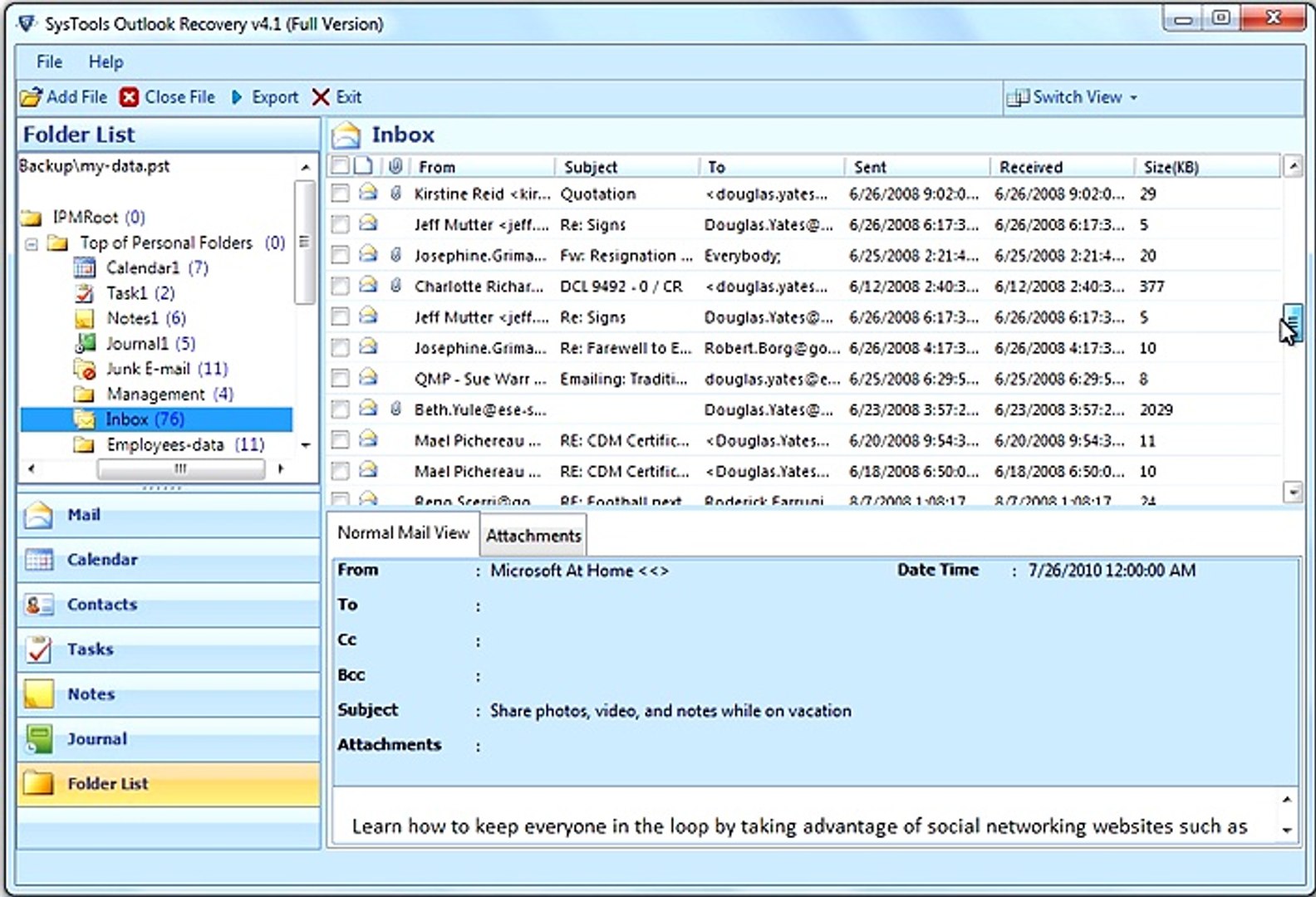Viewport: 1316px width, 897px height.
Task: Click the Size(KB) column header
Action: (1207, 167)
